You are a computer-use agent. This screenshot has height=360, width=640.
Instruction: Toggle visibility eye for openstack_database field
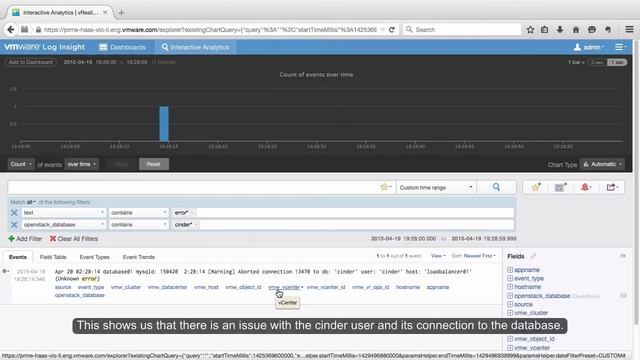[623, 296]
